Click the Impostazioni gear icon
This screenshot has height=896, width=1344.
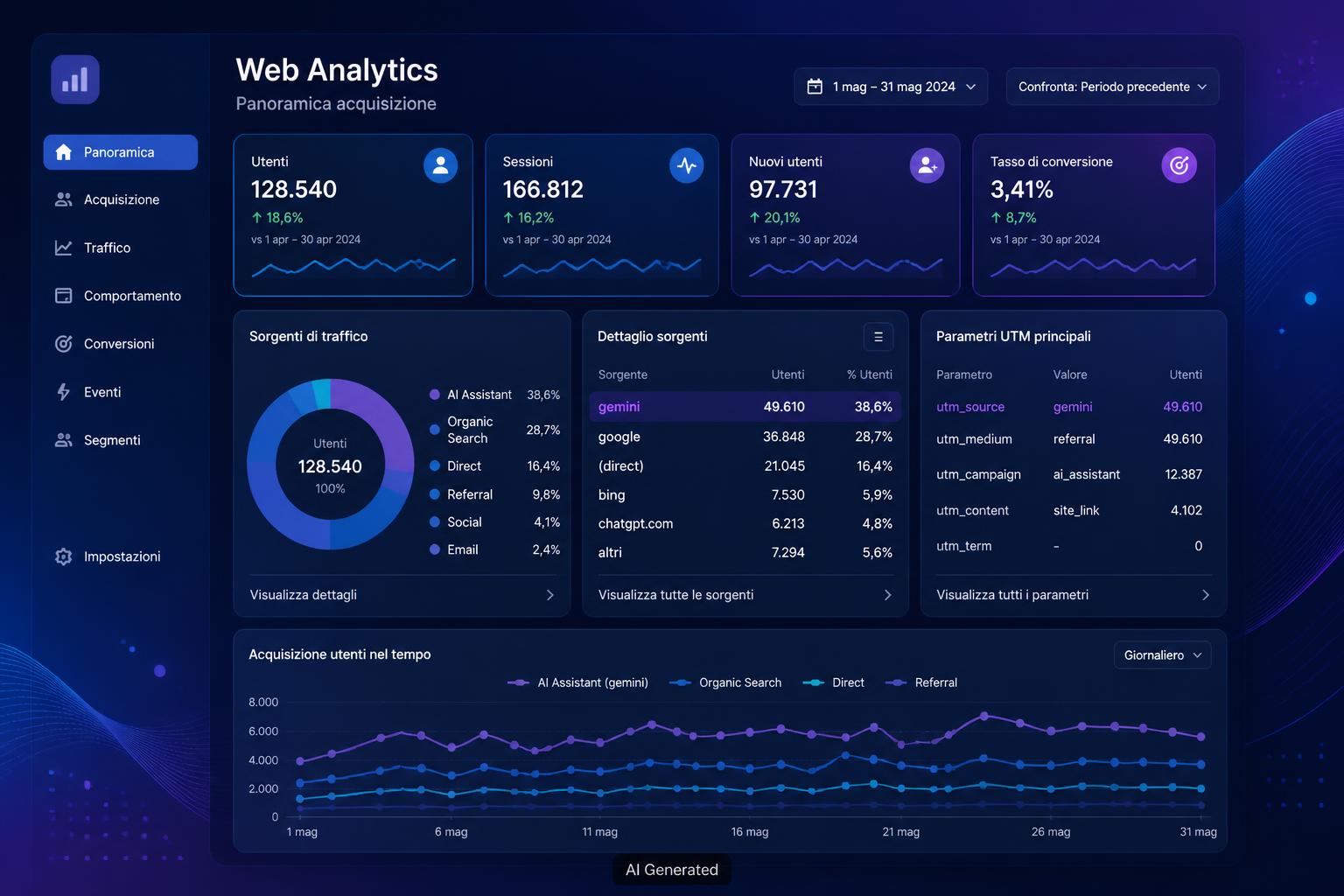tap(63, 556)
